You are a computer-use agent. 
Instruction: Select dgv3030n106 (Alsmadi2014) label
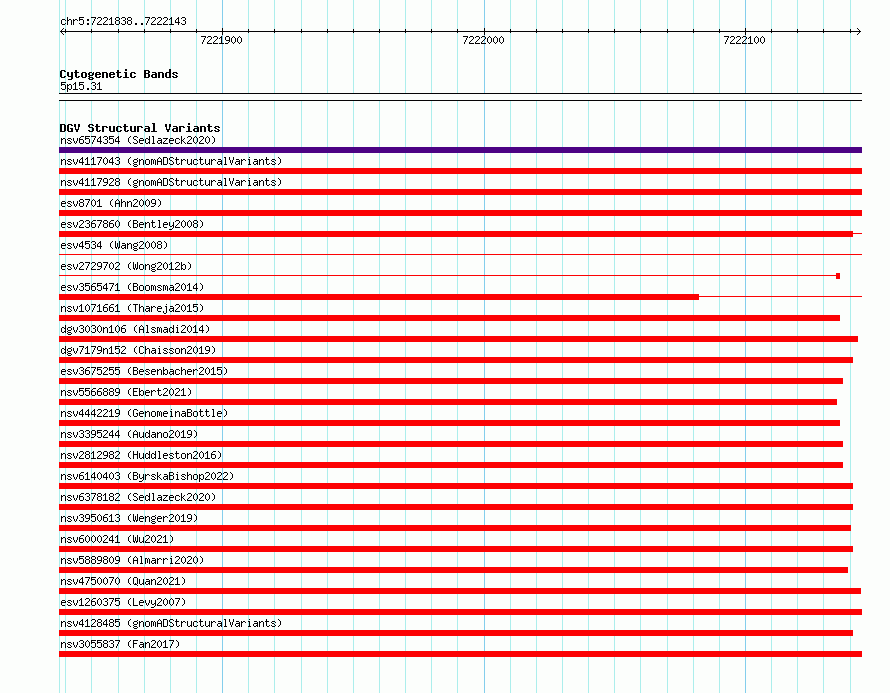coord(135,329)
